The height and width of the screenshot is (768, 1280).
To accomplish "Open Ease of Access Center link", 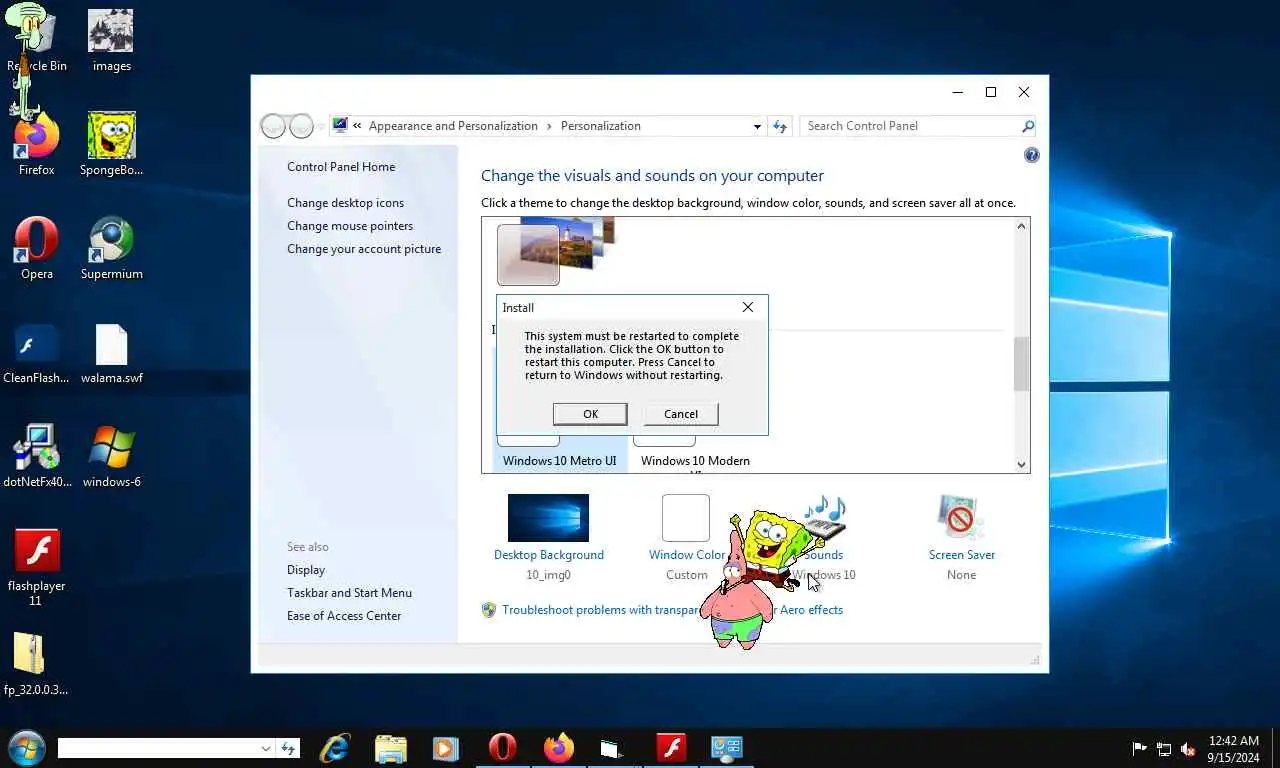I will coord(344,616).
